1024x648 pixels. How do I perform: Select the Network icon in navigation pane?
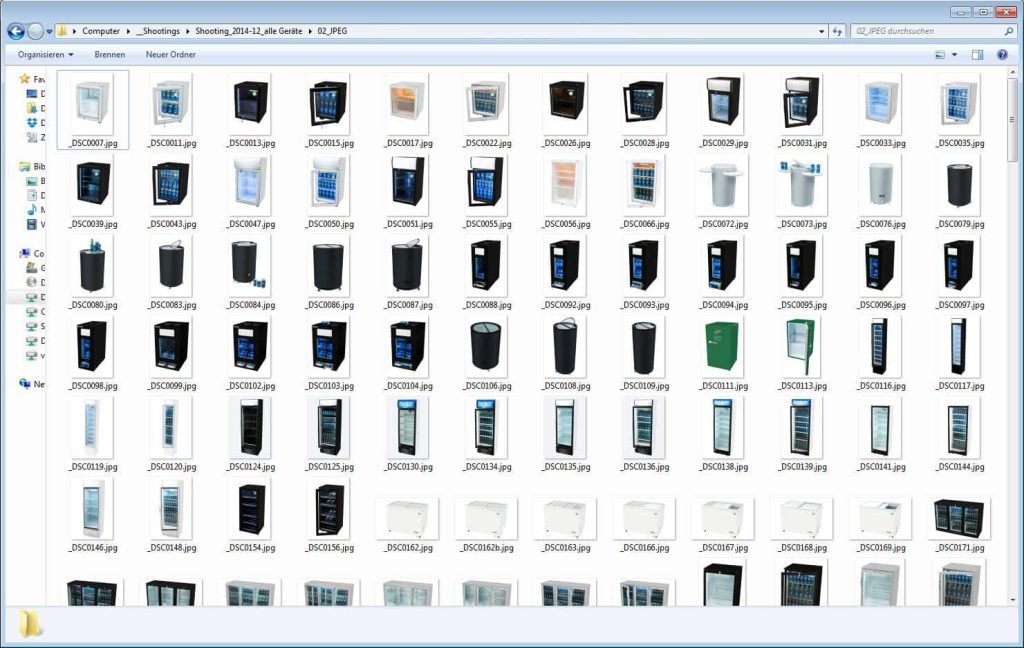(26, 383)
